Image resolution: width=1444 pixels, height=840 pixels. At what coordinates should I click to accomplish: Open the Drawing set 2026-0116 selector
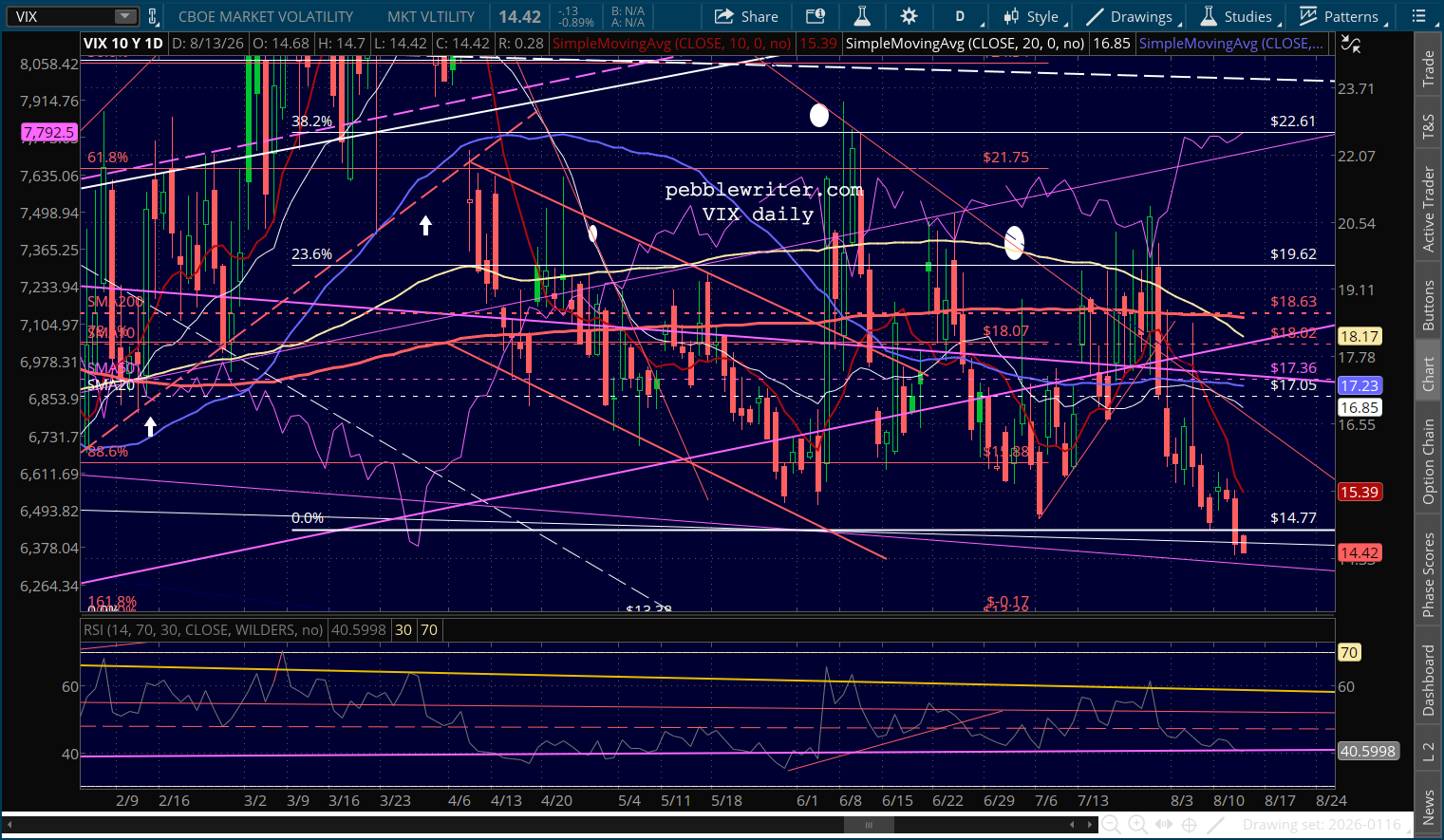coord(1322,825)
